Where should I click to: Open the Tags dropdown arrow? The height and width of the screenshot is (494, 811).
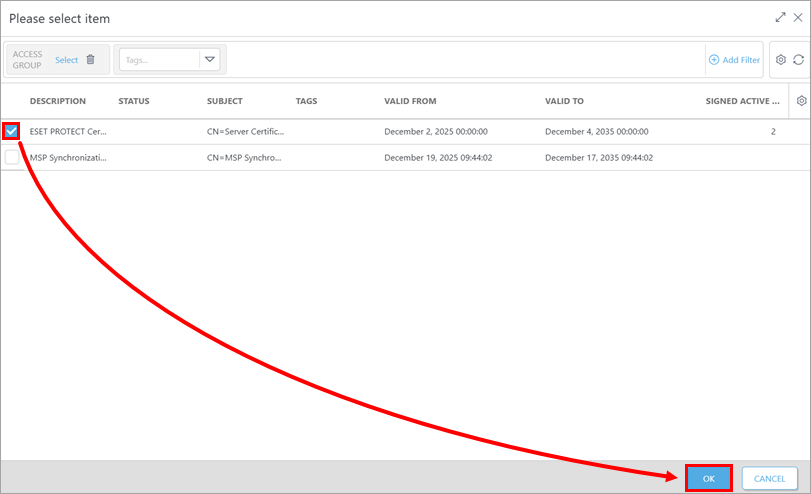coord(210,60)
